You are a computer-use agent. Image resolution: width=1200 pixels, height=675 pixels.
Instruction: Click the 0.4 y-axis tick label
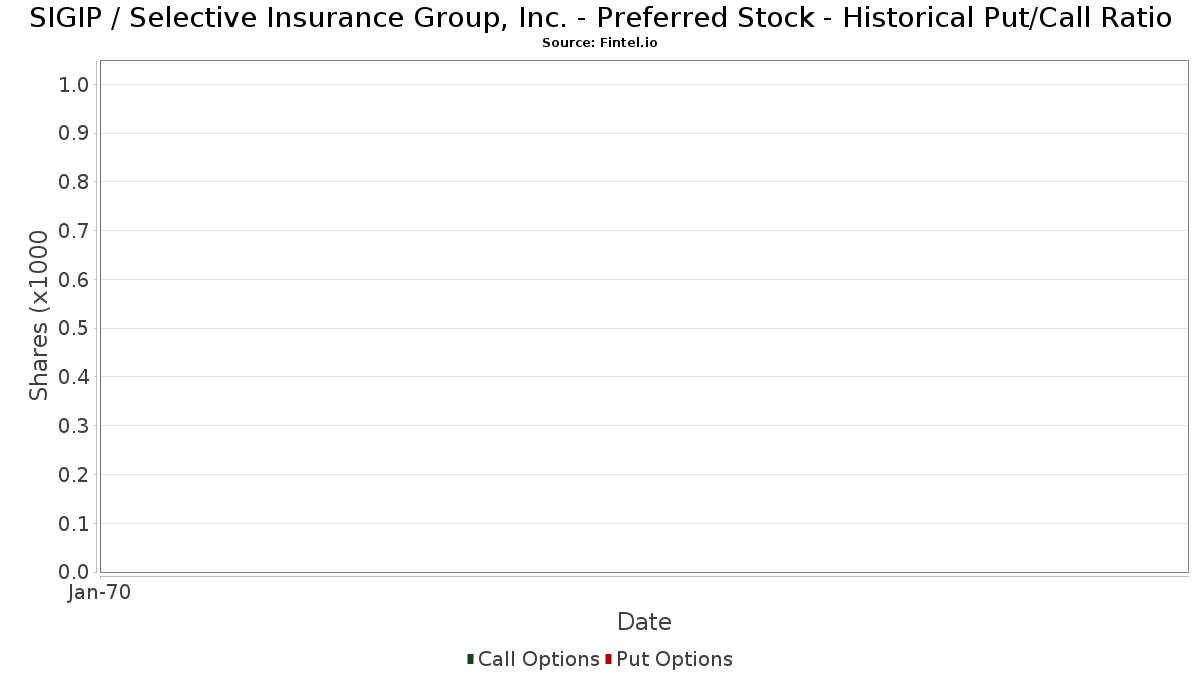click(x=74, y=377)
